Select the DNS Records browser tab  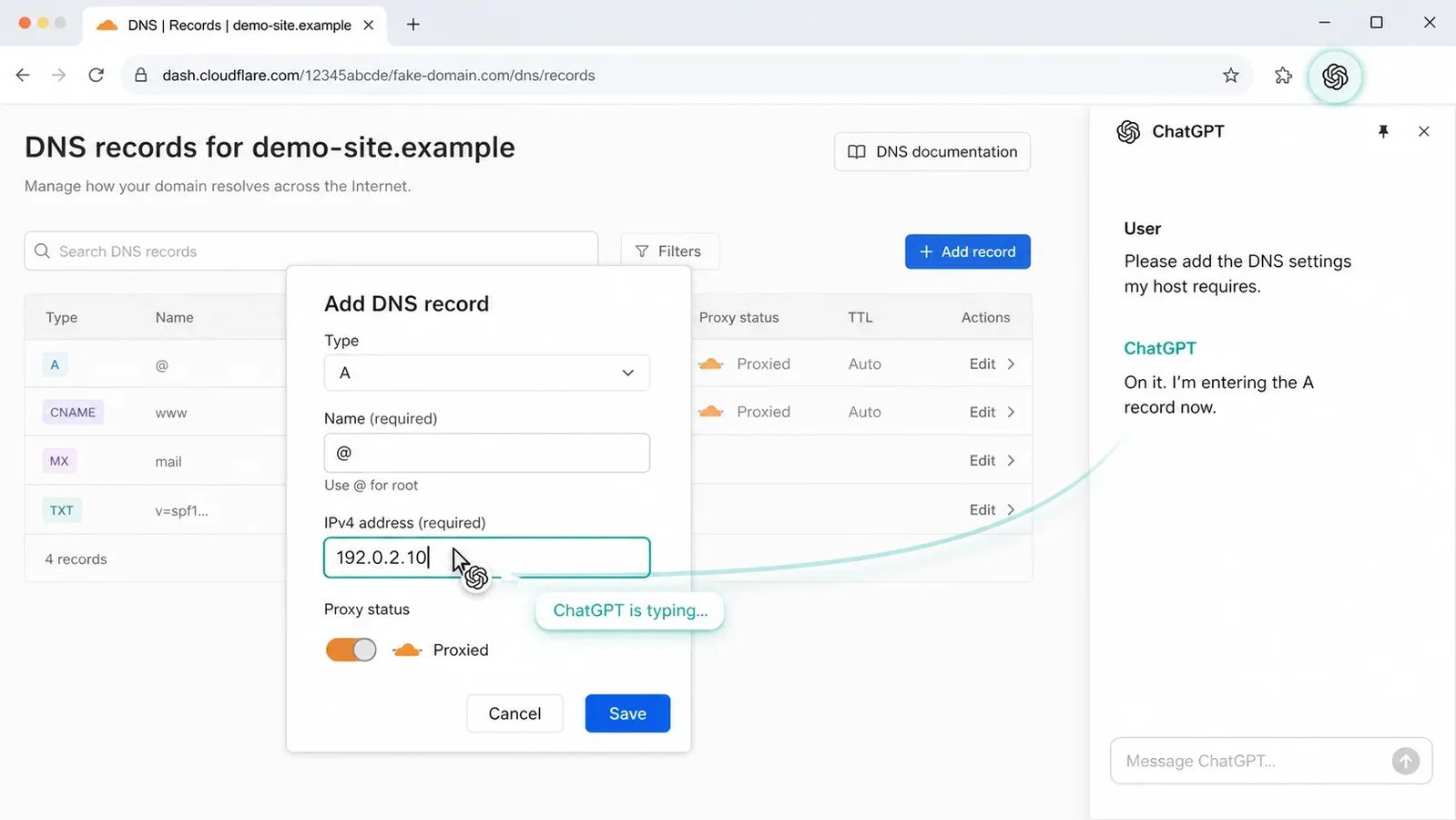click(235, 26)
